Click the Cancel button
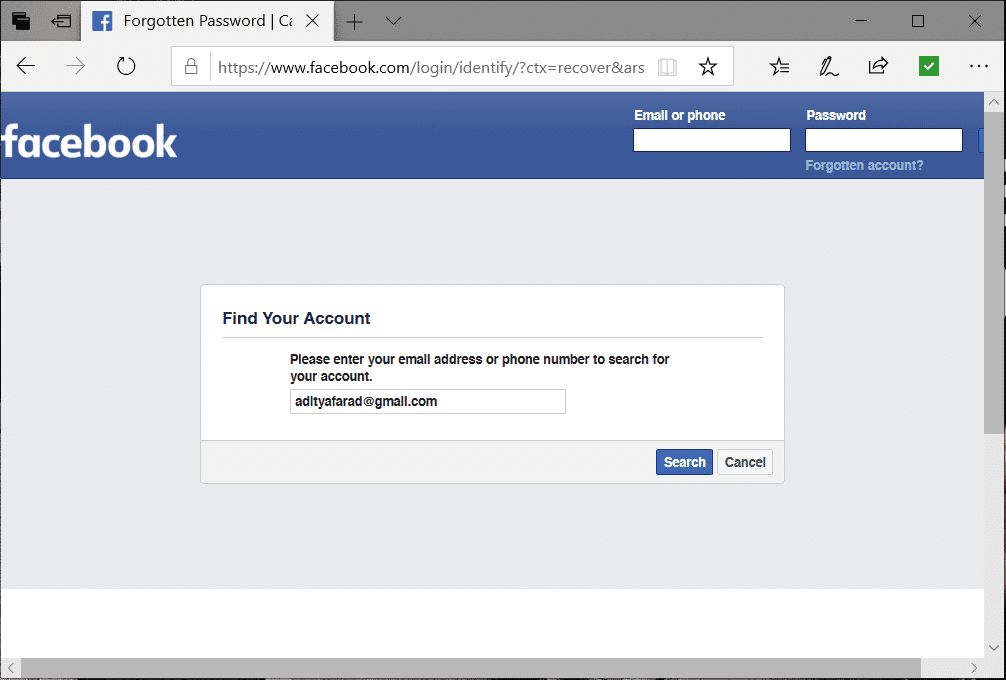1006x680 pixels. tap(745, 462)
